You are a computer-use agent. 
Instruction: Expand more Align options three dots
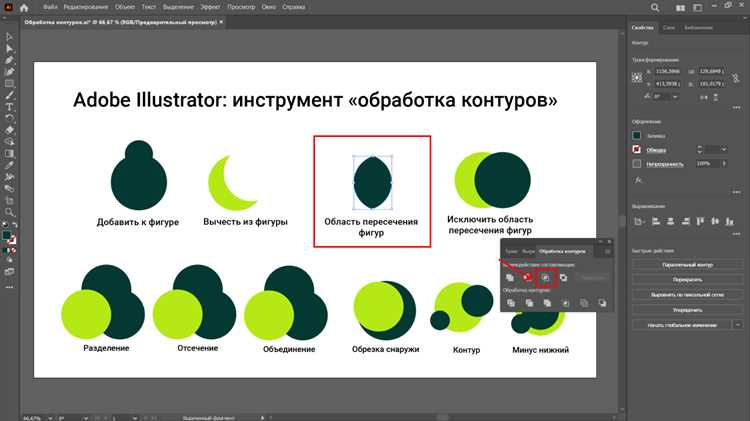click(x=736, y=234)
